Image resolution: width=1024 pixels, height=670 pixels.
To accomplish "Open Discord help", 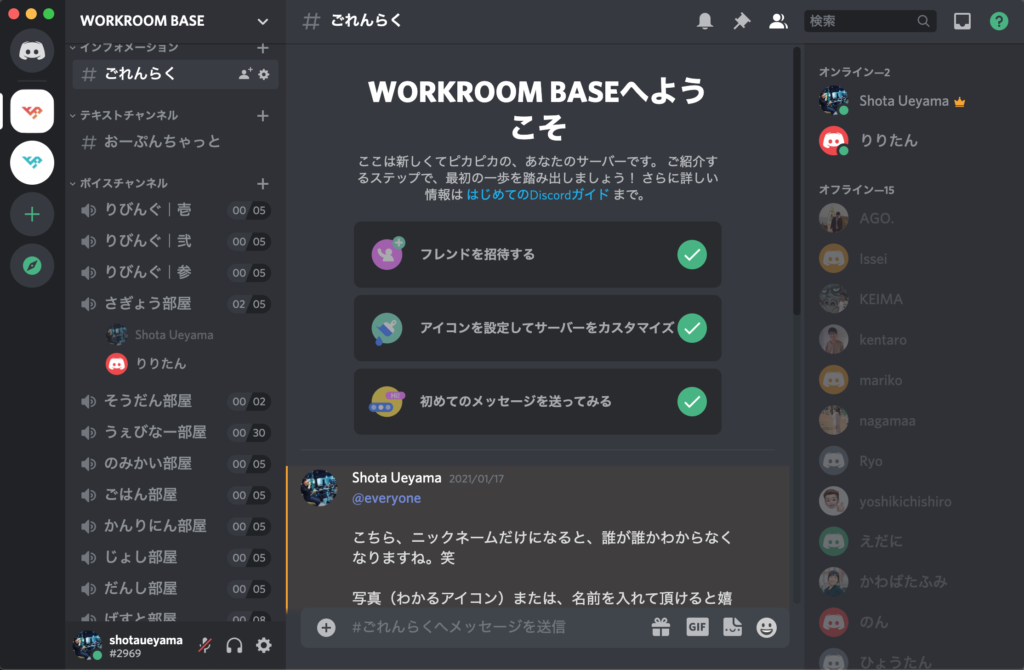I will click(x=999, y=21).
